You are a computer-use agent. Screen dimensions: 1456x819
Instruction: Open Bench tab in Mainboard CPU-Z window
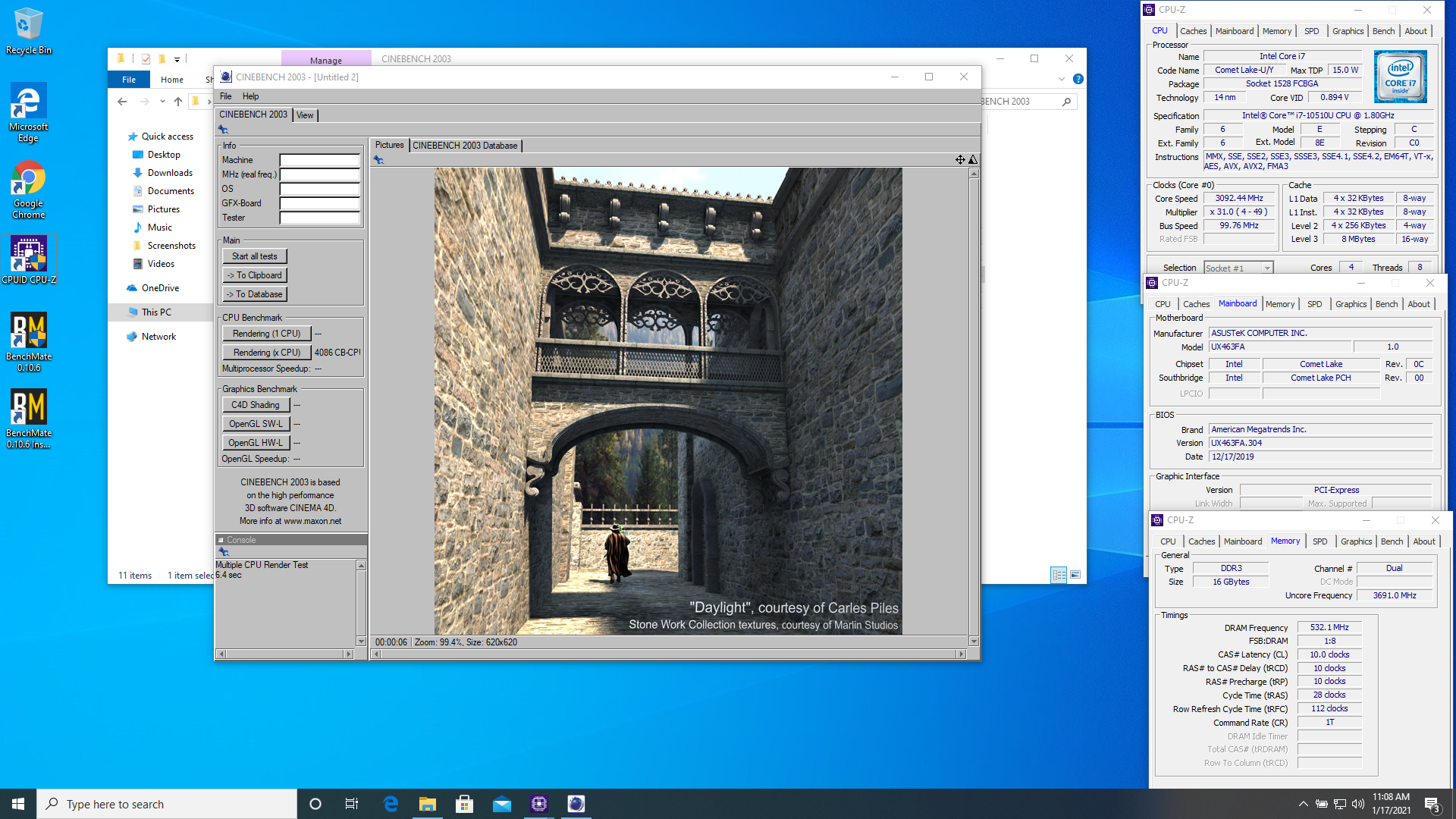tap(1386, 304)
